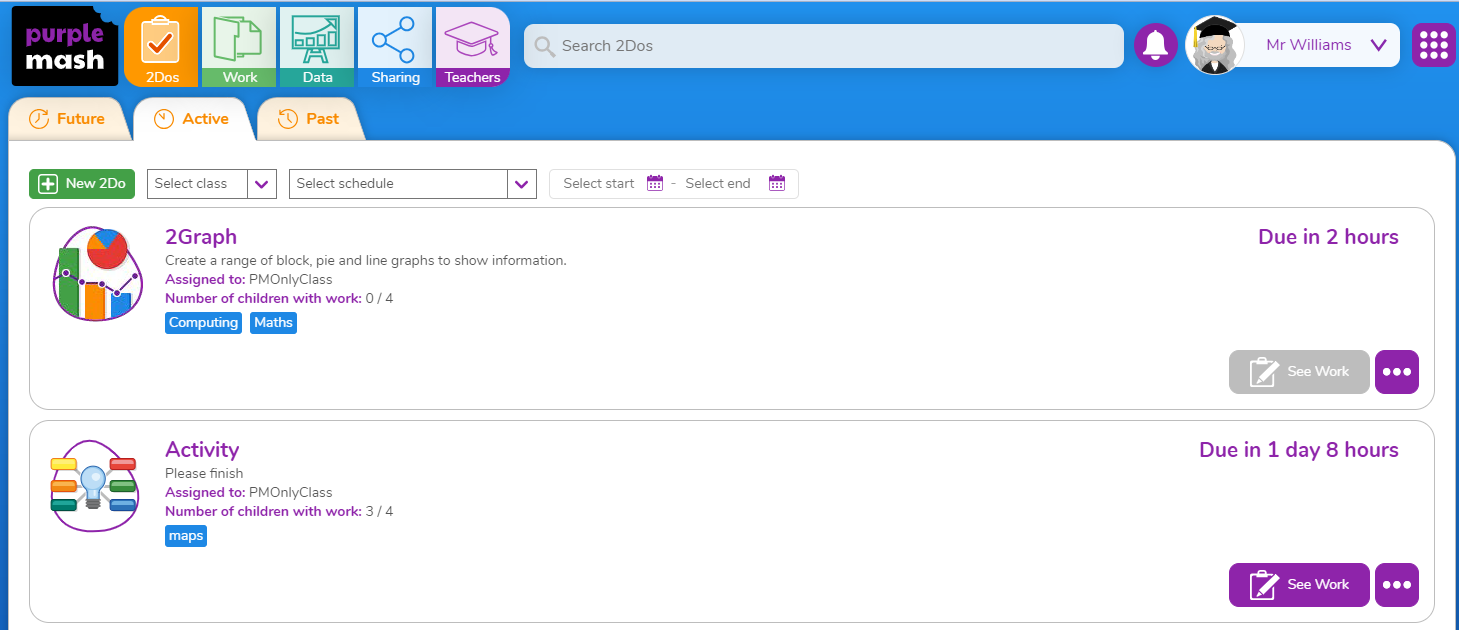The width and height of the screenshot is (1459, 630).
Task: Open more options for 2Graph
Action: tap(1397, 372)
